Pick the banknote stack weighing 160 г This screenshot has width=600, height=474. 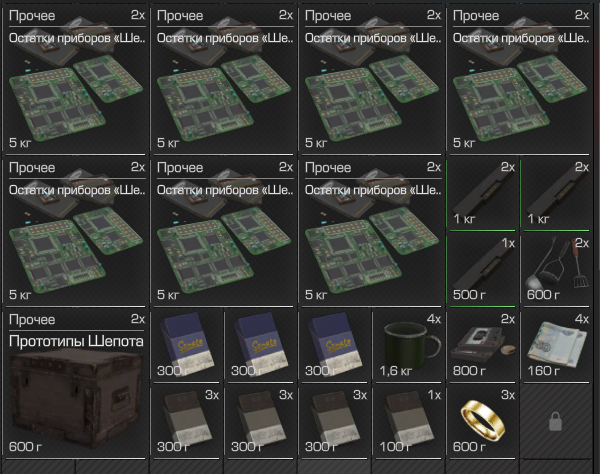[556, 346]
